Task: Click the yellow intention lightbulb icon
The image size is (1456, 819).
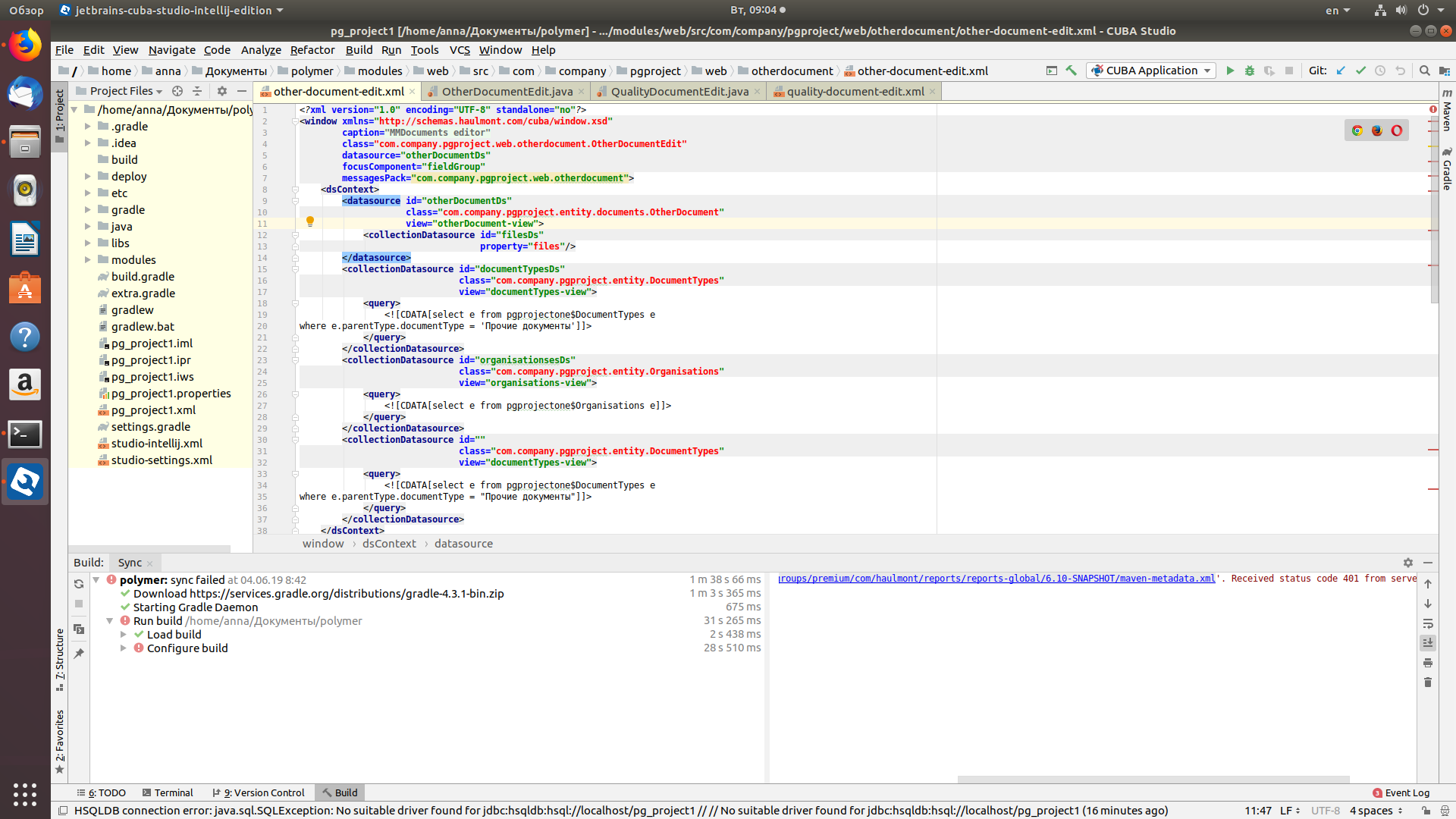Action: point(310,221)
